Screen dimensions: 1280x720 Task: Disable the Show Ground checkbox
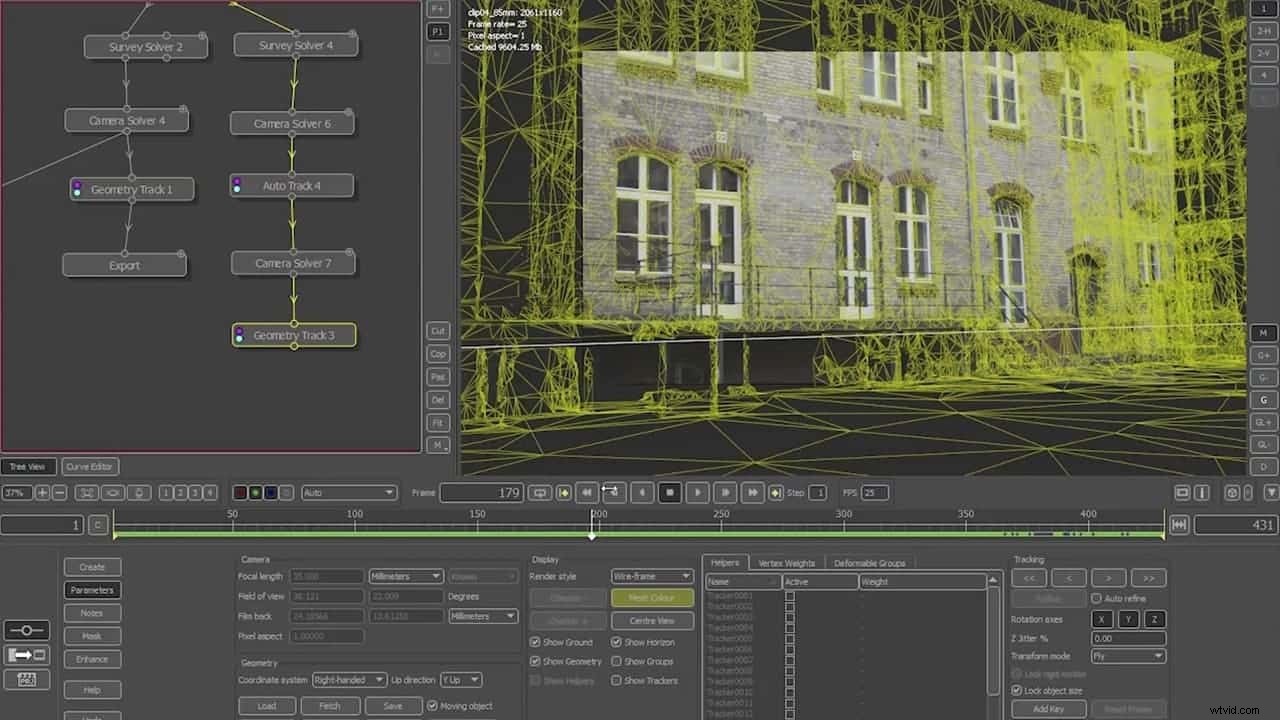point(536,642)
